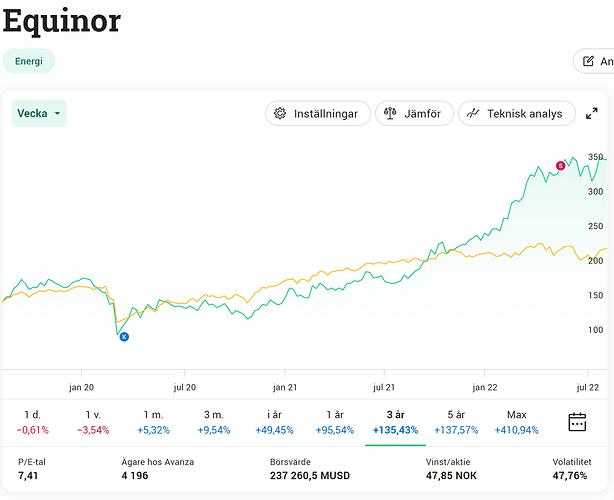Select the 3 år period tab
The width and height of the screenshot is (614, 500).
(x=395, y=422)
